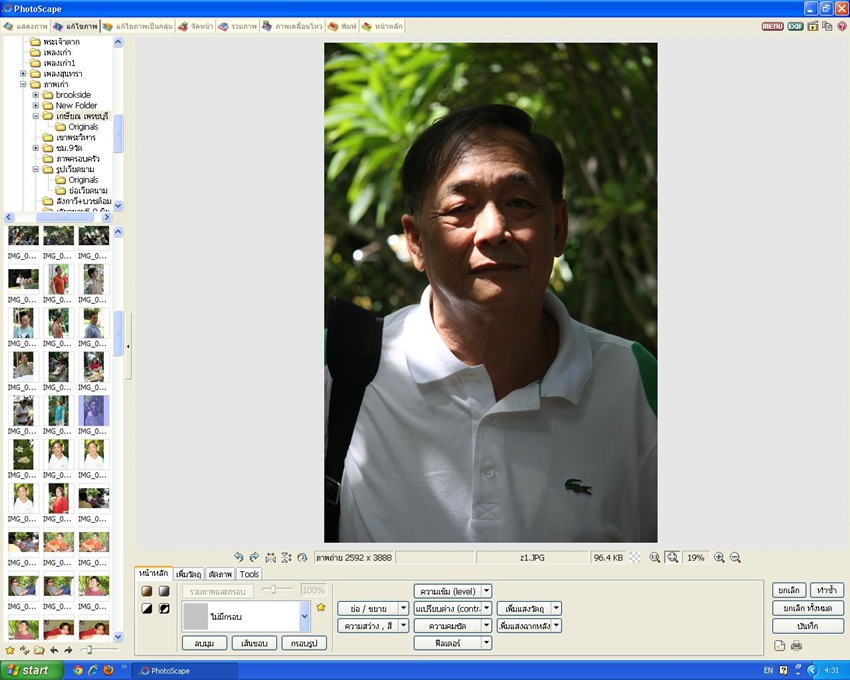Click the star icon beside the frame list

click(321, 607)
